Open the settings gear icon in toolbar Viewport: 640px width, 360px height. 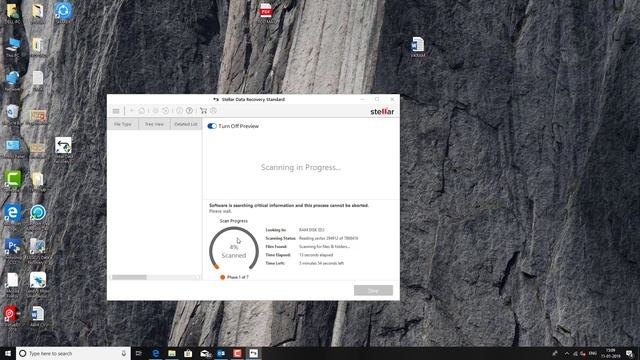coord(156,111)
